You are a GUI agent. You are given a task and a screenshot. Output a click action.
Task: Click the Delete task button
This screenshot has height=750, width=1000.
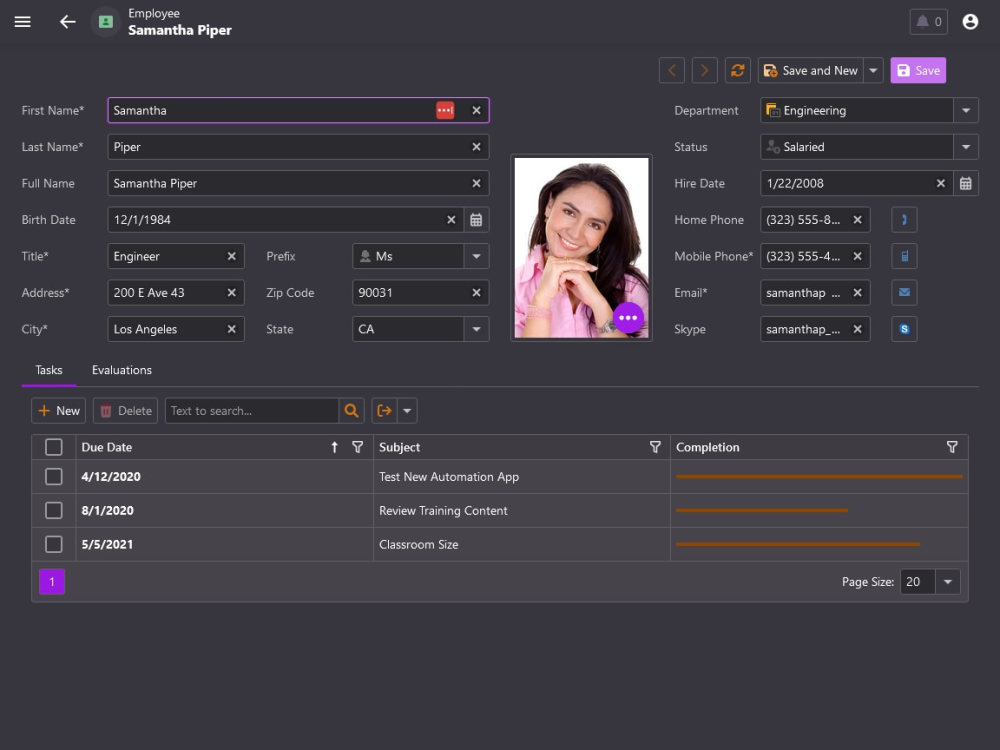coord(126,411)
